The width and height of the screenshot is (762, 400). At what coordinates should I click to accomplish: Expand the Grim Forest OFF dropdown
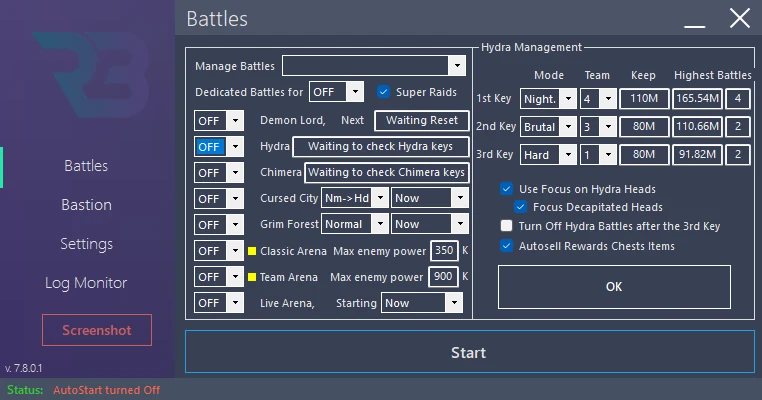pos(235,225)
